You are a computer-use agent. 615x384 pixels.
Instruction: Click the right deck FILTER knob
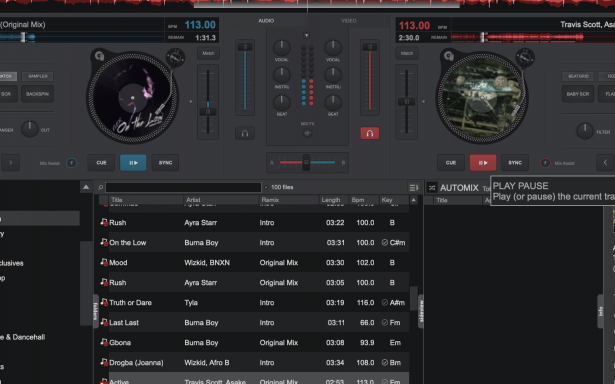coord(585,131)
